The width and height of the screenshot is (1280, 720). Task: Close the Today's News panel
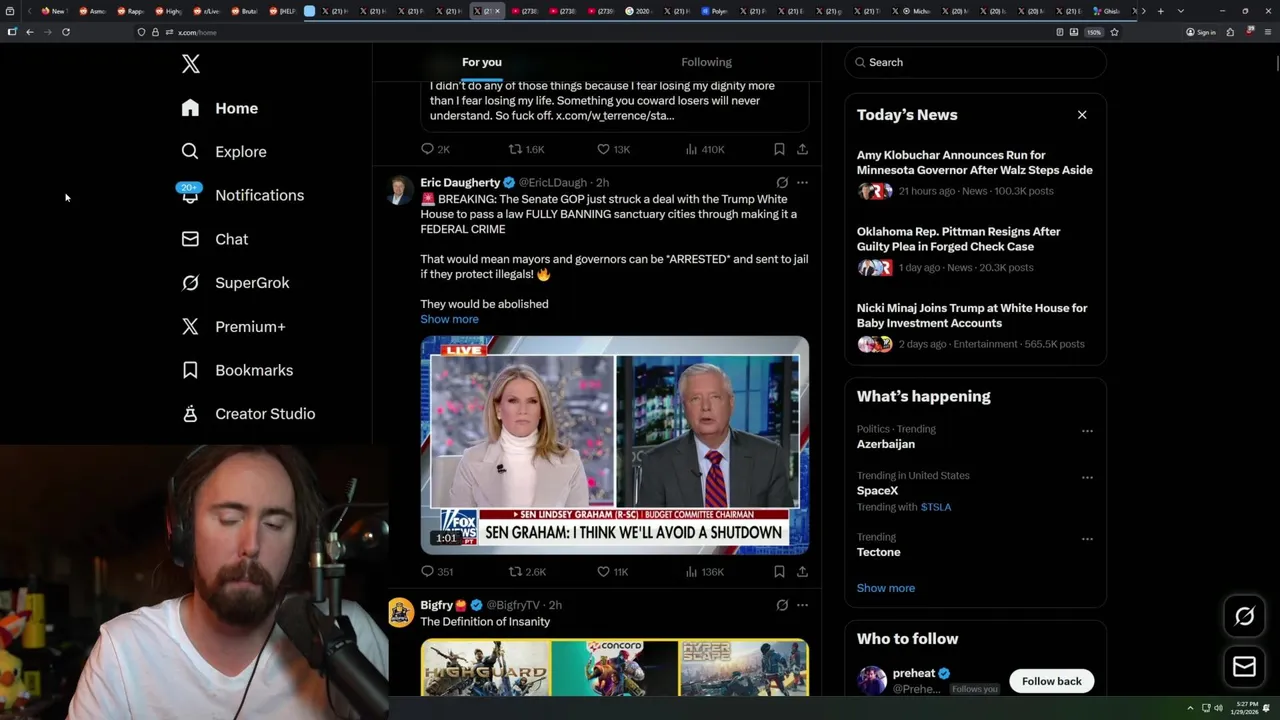tap(1082, 115)
